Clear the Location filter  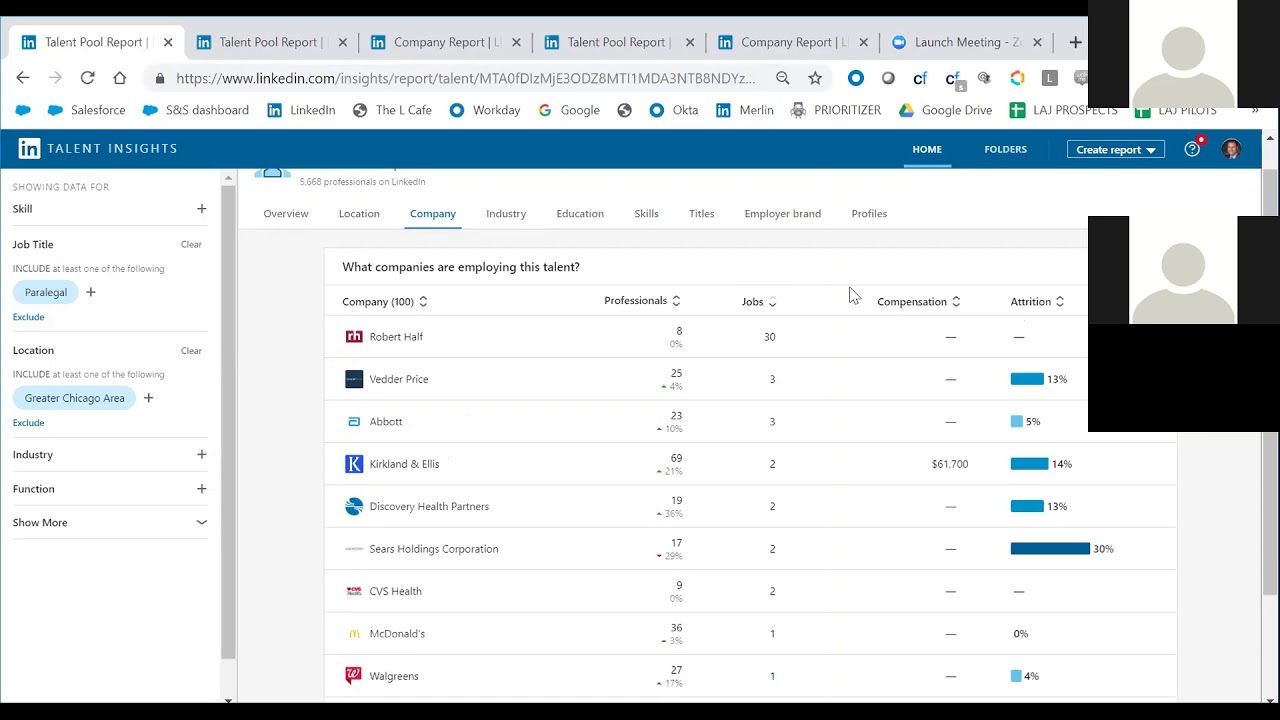click(x=191, y=351)
